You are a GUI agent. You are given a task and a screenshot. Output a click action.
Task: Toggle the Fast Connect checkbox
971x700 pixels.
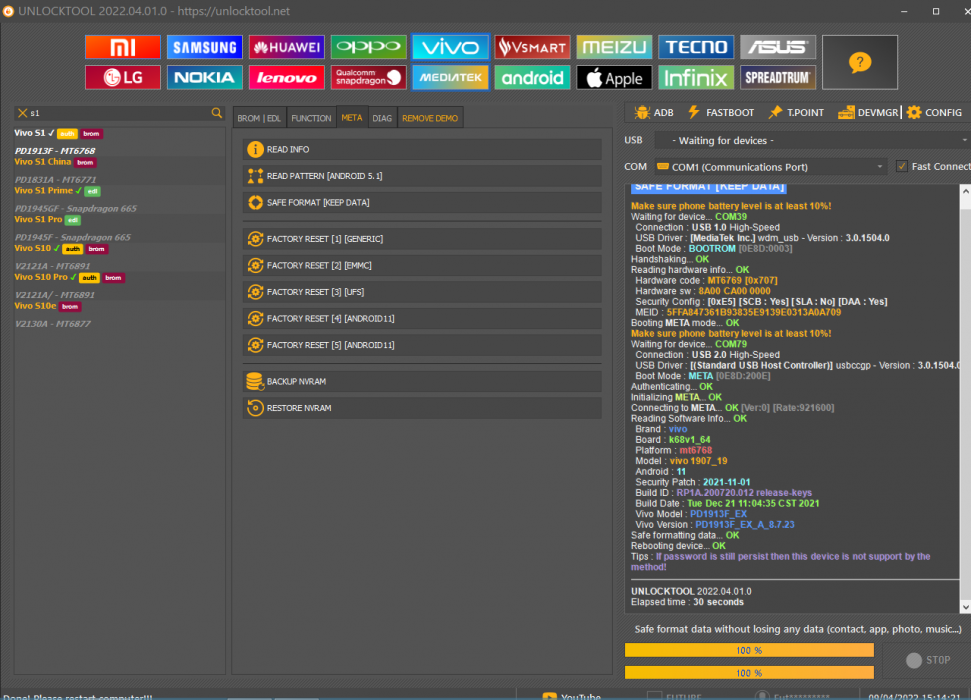click(902, 166)
